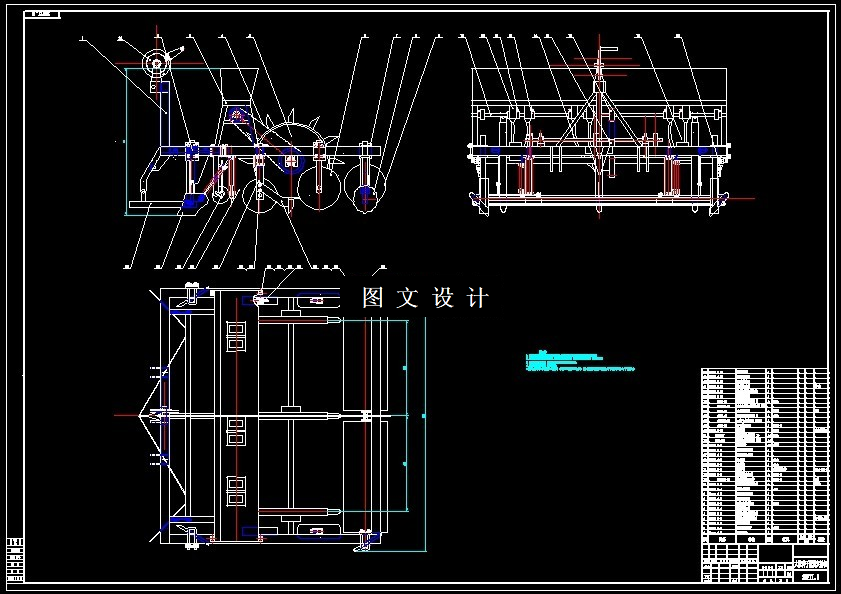Select the triangular hitch frame in the plan view
This screenshot has width=841, height=594.
[163, 416]
